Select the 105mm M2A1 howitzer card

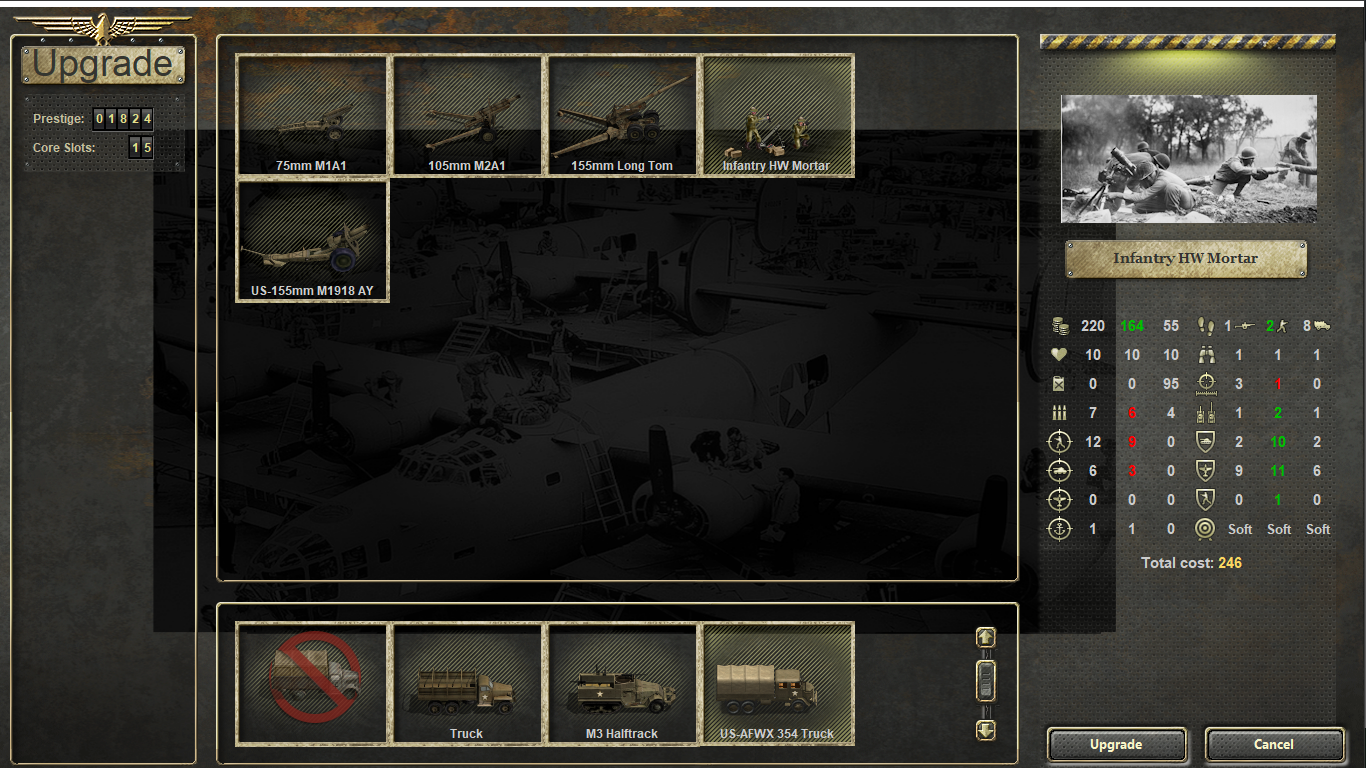pyautogui.click(x=467, y=115)
